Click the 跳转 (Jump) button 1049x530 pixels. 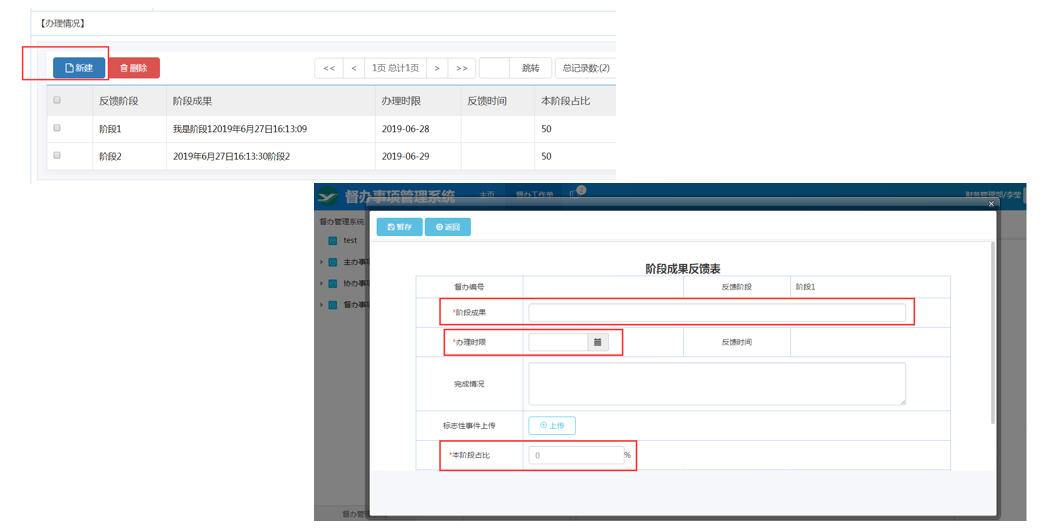(x=530, y=68)
